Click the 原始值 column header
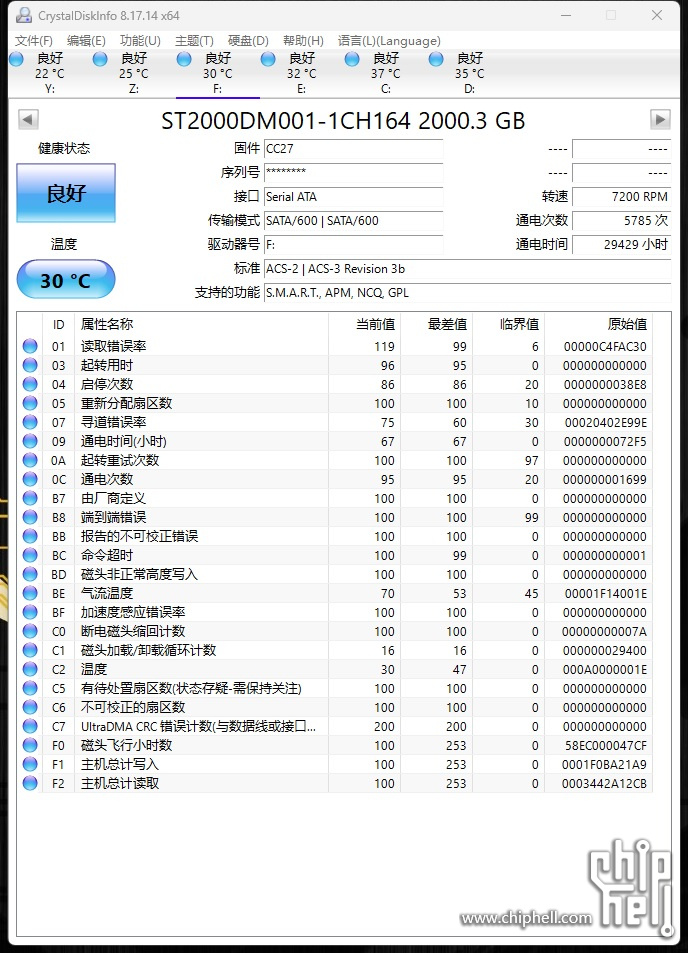Screen dimensions: 688x953 tap(599, 325)
